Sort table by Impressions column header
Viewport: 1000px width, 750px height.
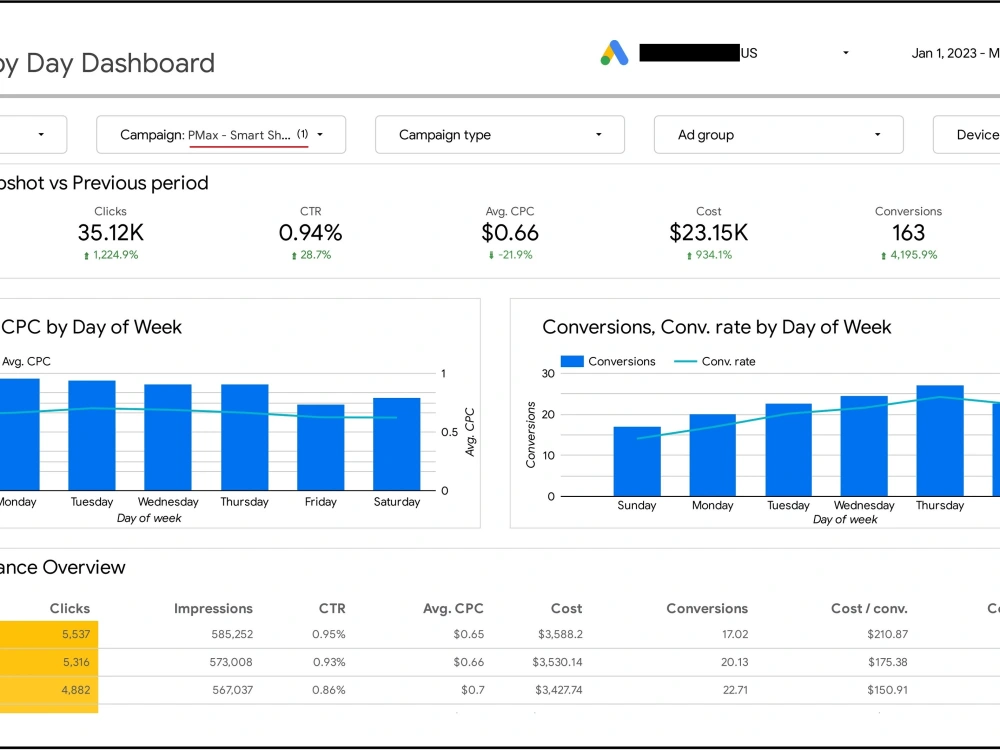[x=213, y=608]
